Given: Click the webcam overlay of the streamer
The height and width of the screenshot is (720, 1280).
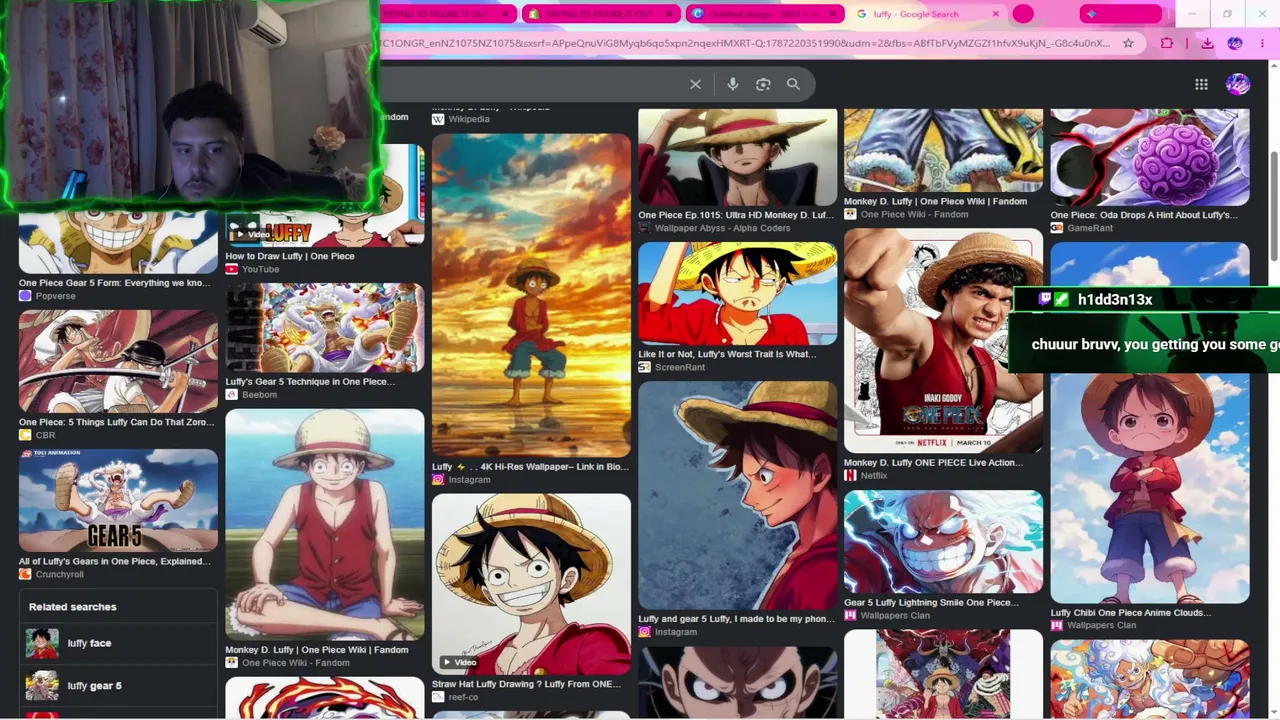Looking at the screenshot, I should [x=190, y=104].
